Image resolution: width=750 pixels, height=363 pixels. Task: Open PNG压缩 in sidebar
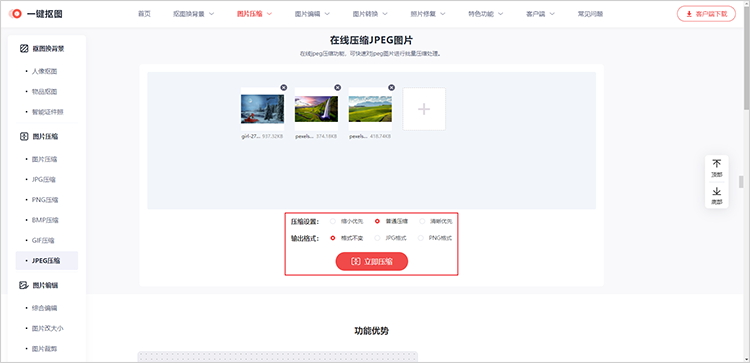coord(45,200)
